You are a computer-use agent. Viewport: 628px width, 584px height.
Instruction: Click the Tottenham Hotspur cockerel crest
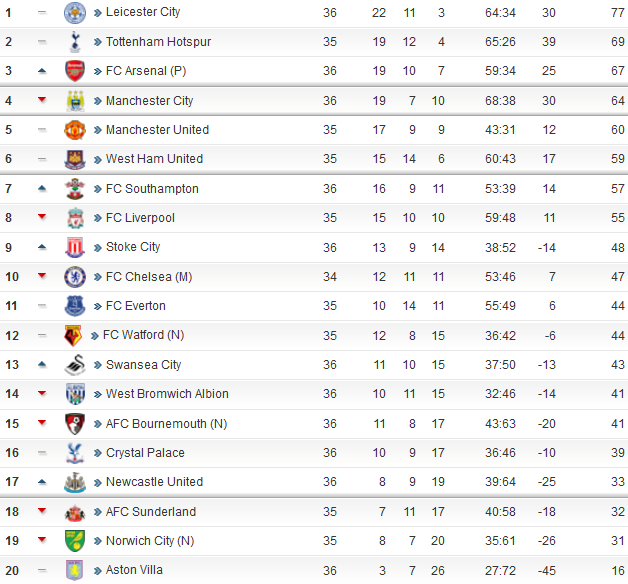point(75,42)
